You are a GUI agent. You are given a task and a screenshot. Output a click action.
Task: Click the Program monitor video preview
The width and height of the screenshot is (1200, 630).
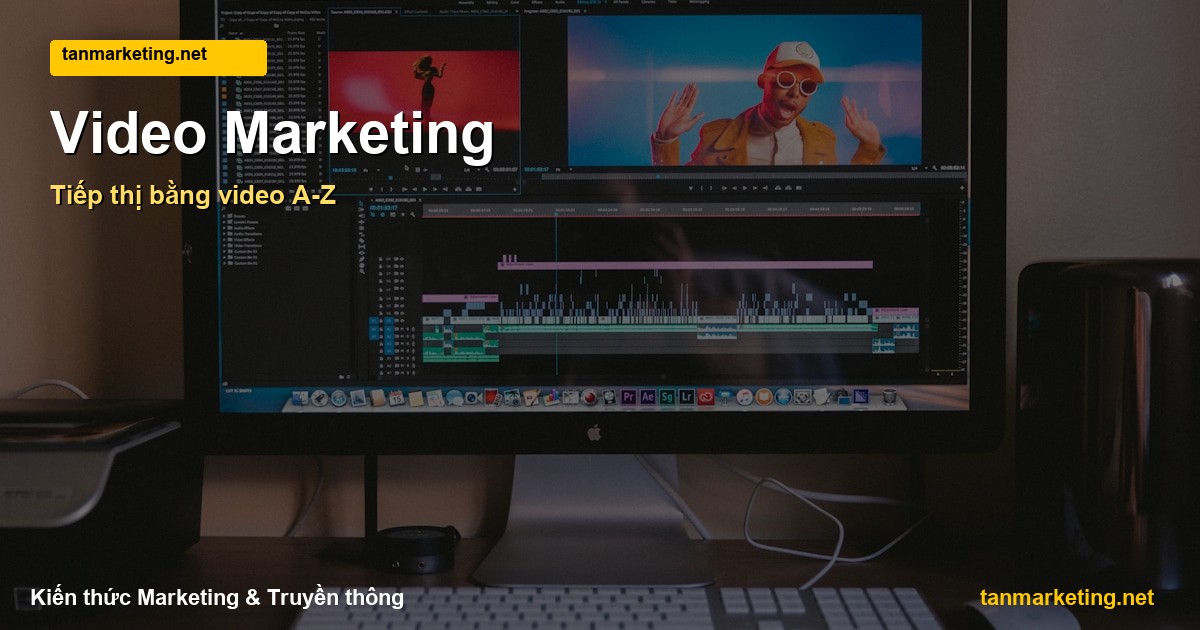point(745,88)
